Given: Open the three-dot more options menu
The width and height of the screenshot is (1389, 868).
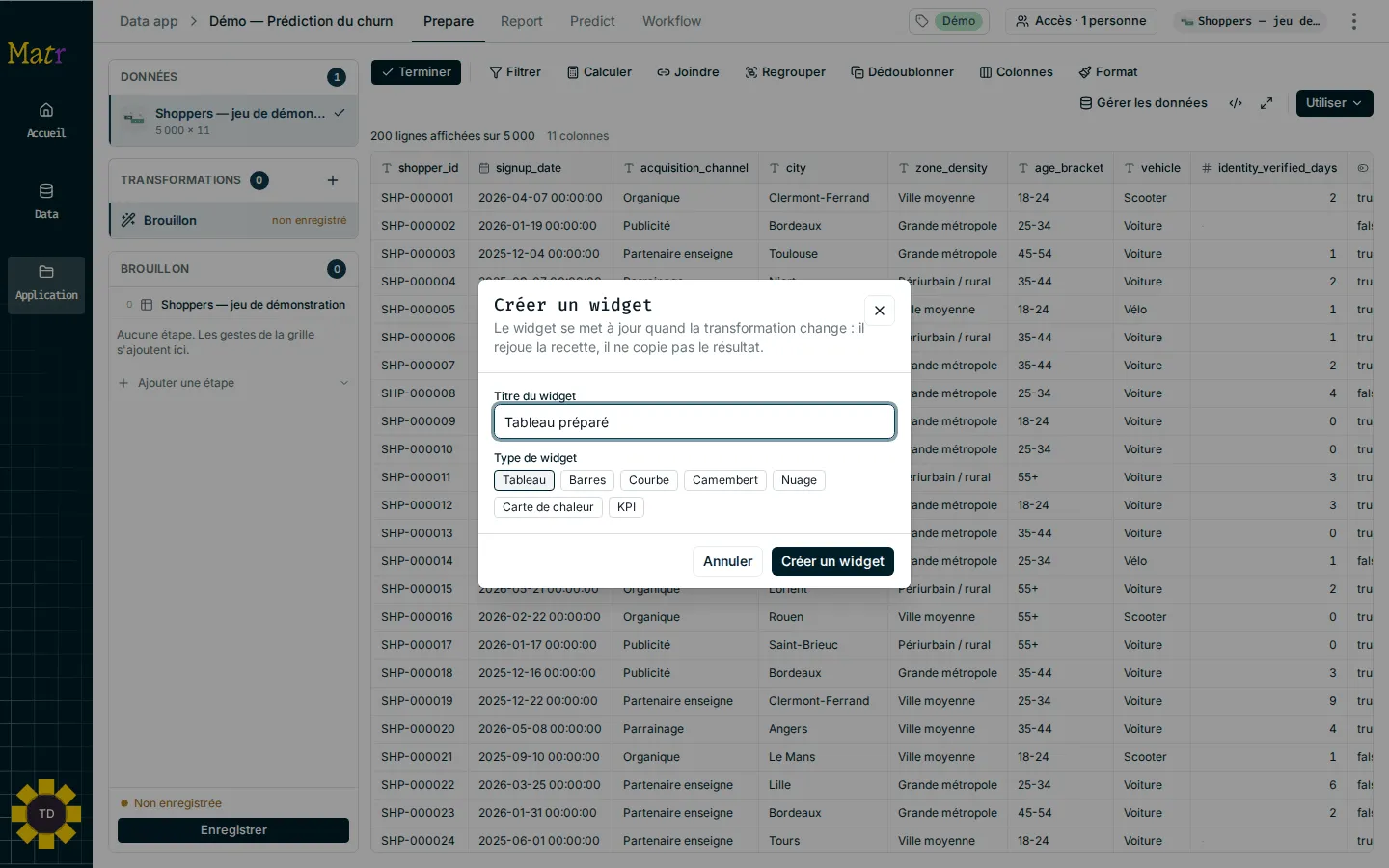Looking at the screenshot, I should (x=1354, y=21).
